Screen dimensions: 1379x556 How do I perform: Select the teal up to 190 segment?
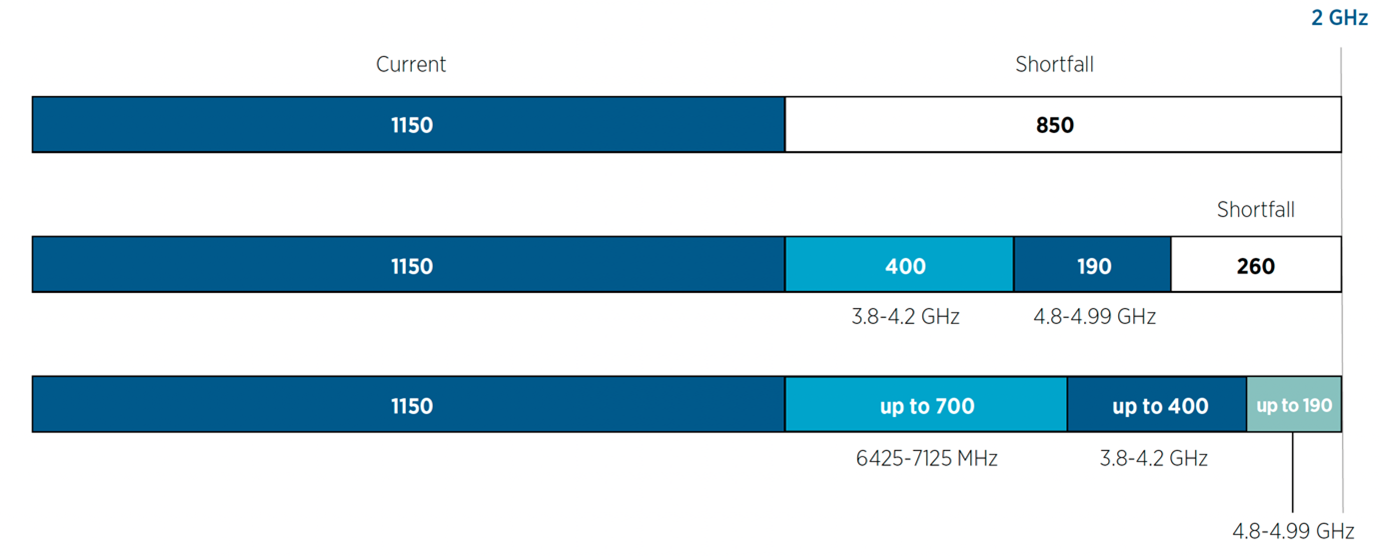[x=1294, y=405]
